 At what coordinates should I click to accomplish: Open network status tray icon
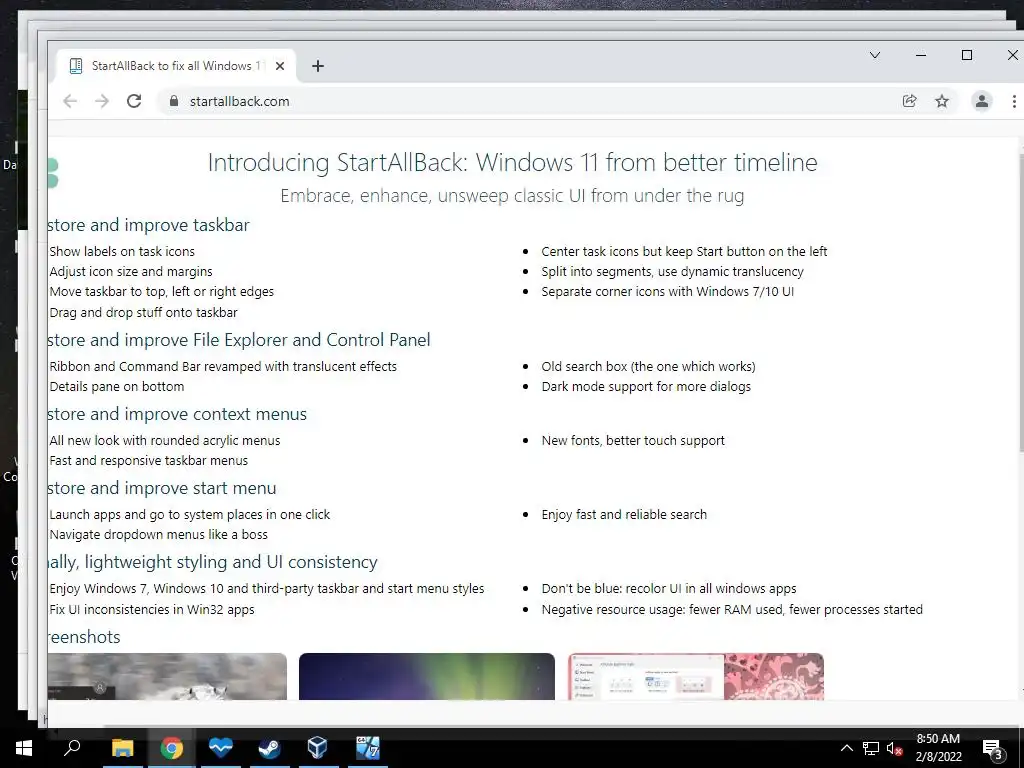(x=871, y=748)
